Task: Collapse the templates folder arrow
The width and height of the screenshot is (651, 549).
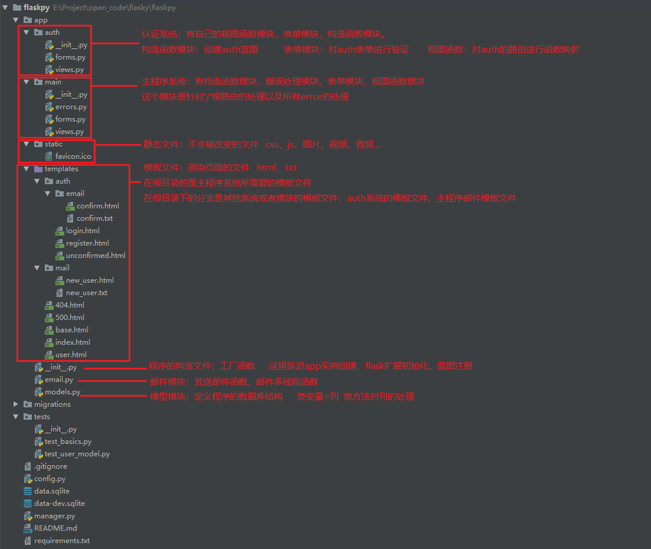Action: point(27,169)
